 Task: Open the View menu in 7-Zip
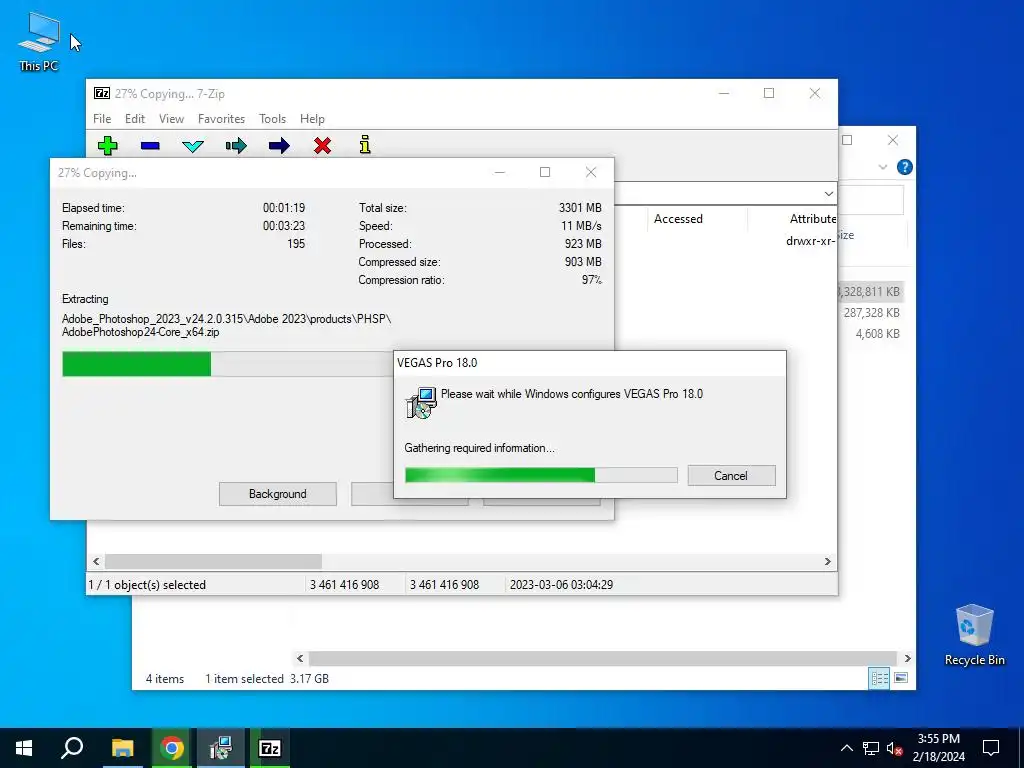(171, 119)
